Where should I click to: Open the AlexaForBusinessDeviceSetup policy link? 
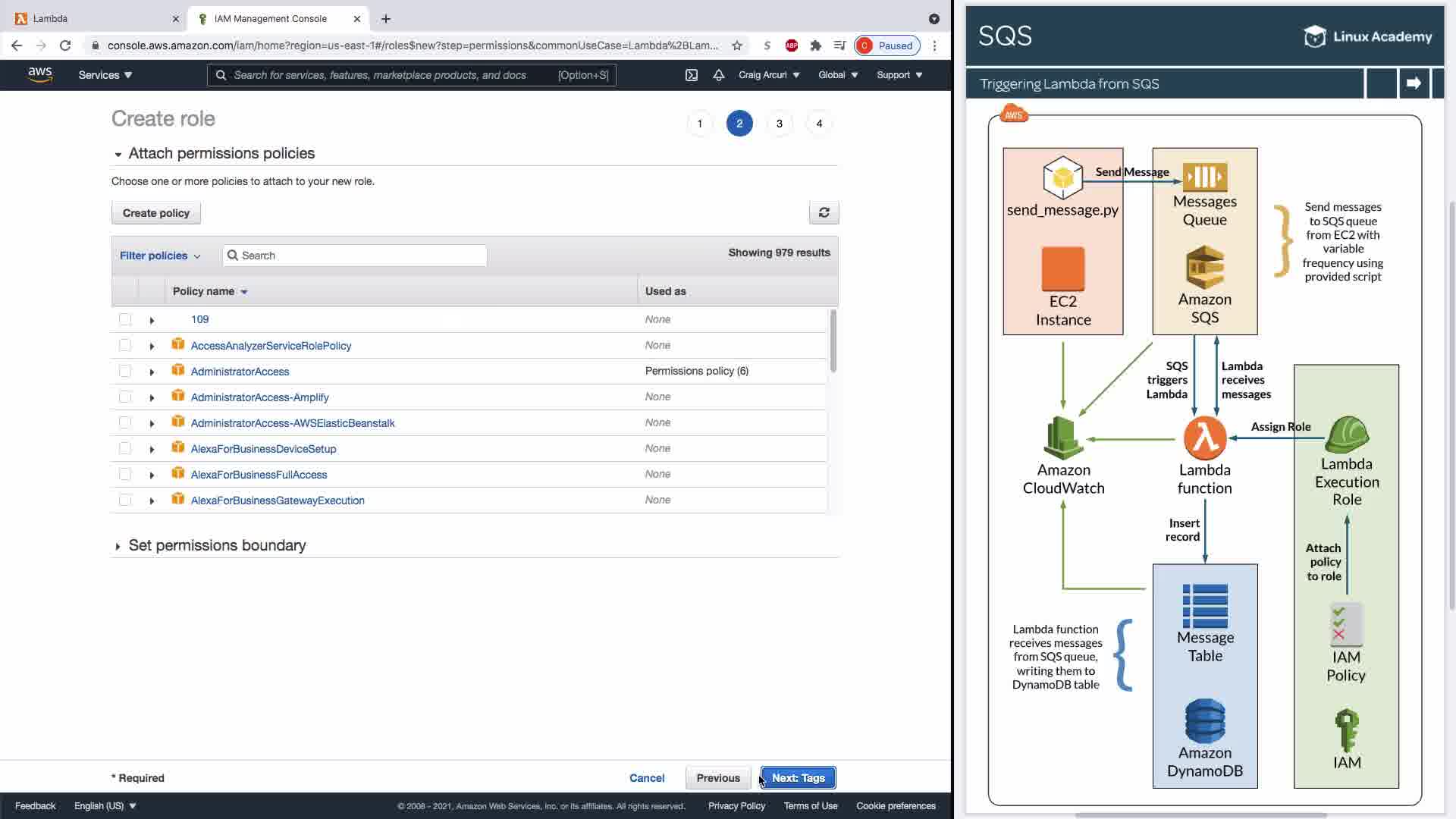coord(263,449)
